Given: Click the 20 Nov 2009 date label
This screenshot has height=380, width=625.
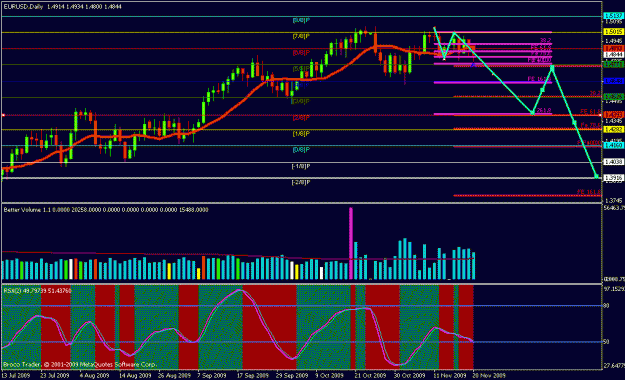Looking at the screenshot, I should click(x=489, y=376).
